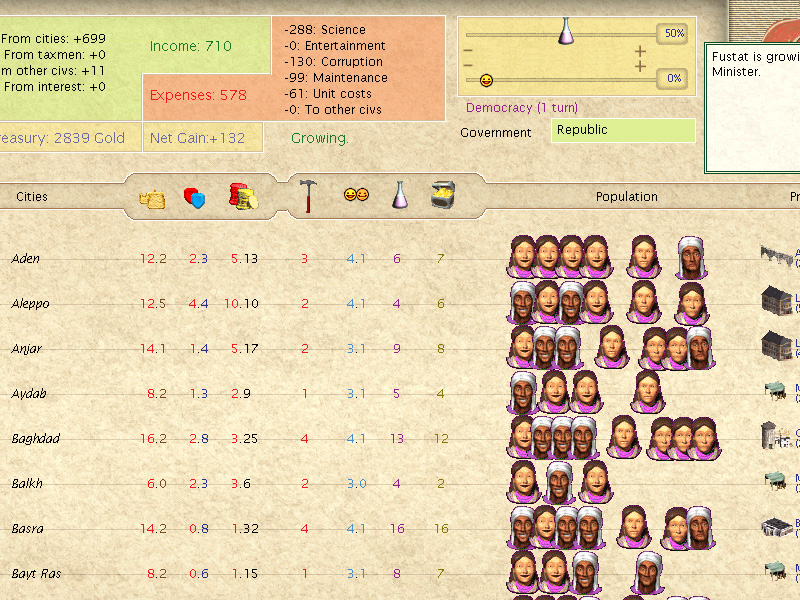Click the production building icon in Aleppo's row

coord(777,300)
